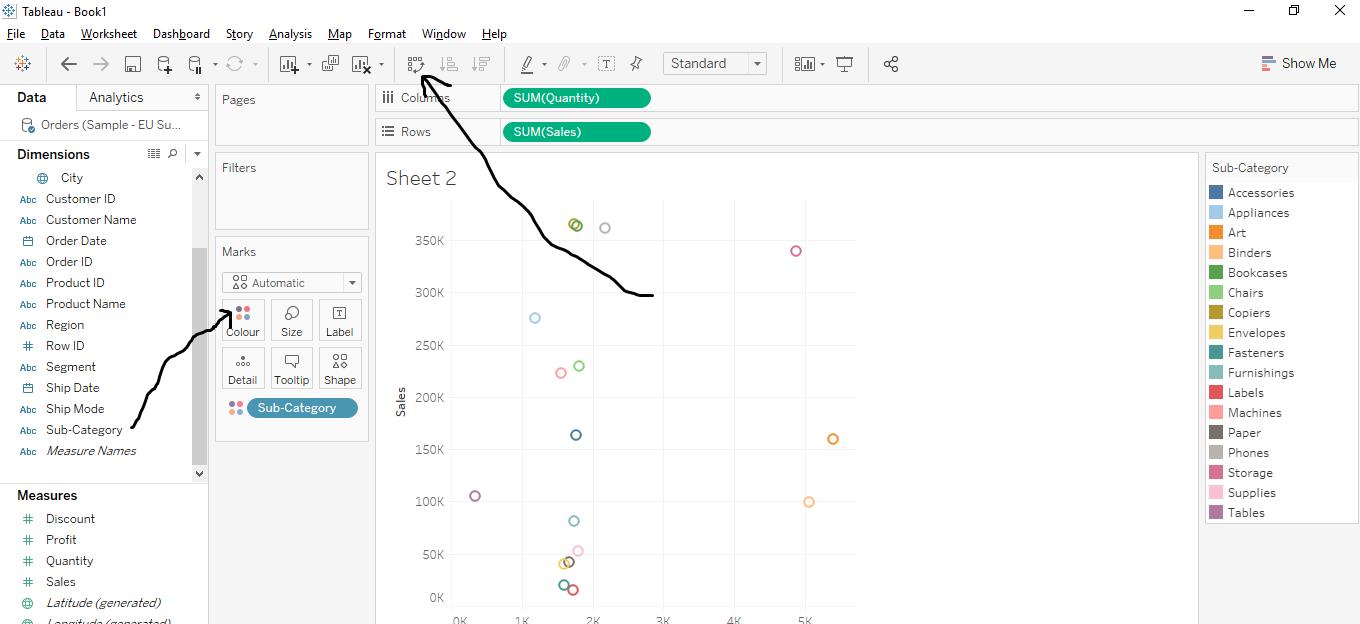The height and width of the screenshot is (624, 1360).
Task: Add a new data source from toolbar
Action: 164,64
